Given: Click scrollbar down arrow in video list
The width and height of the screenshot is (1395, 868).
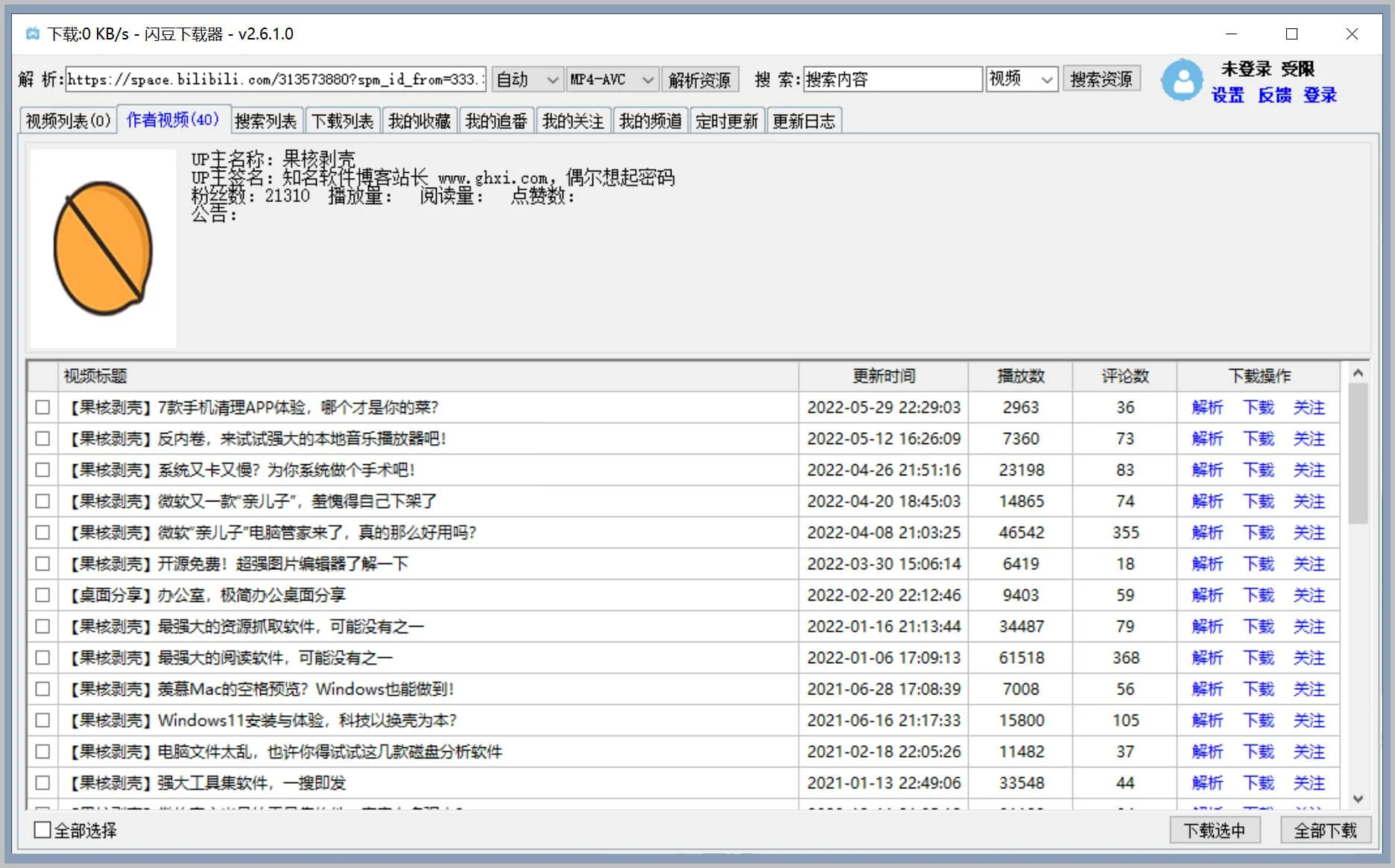Looking at the screenshot, I should pos(1358,799).
